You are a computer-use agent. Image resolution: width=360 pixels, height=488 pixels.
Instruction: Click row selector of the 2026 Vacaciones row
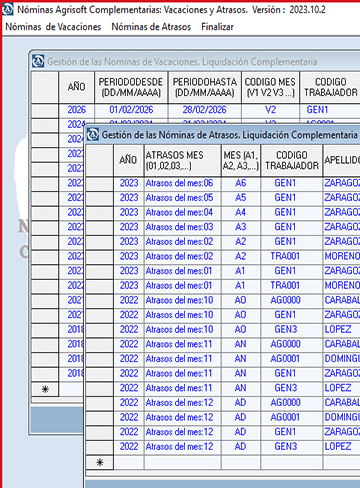45,110
